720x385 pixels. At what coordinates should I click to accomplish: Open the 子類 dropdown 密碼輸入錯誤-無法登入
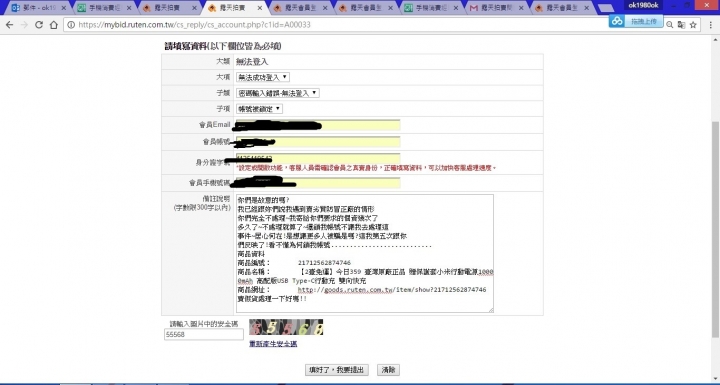(x=278, y=93)
